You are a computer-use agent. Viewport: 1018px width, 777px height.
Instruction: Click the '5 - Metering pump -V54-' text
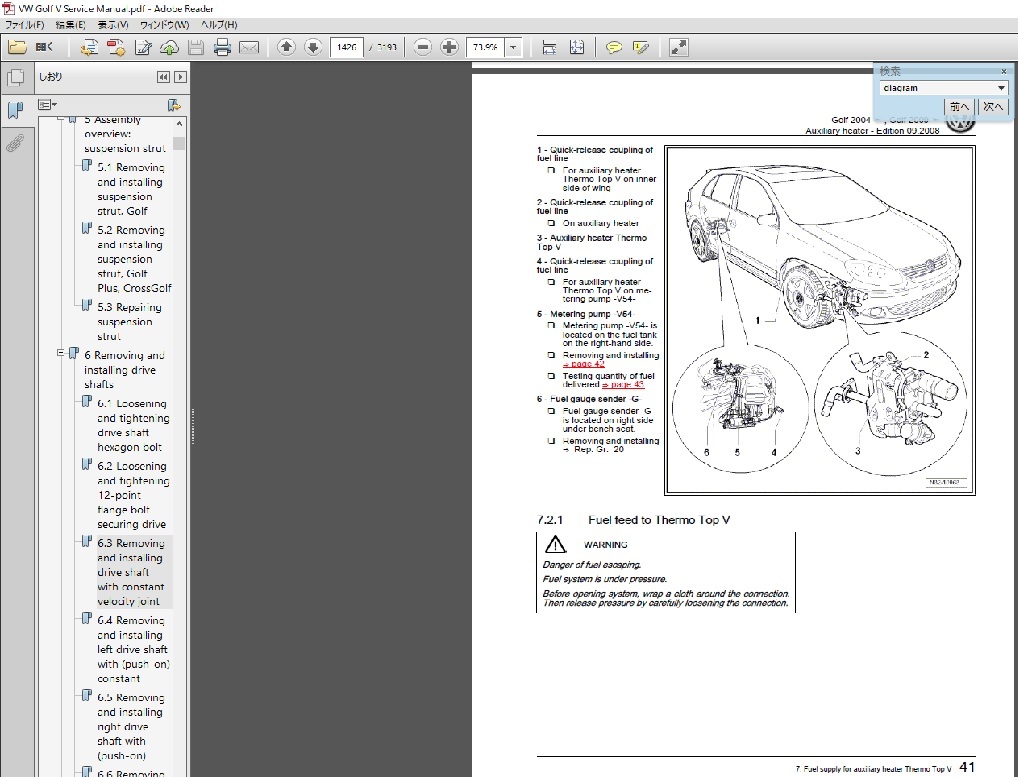tap(584, 314)
